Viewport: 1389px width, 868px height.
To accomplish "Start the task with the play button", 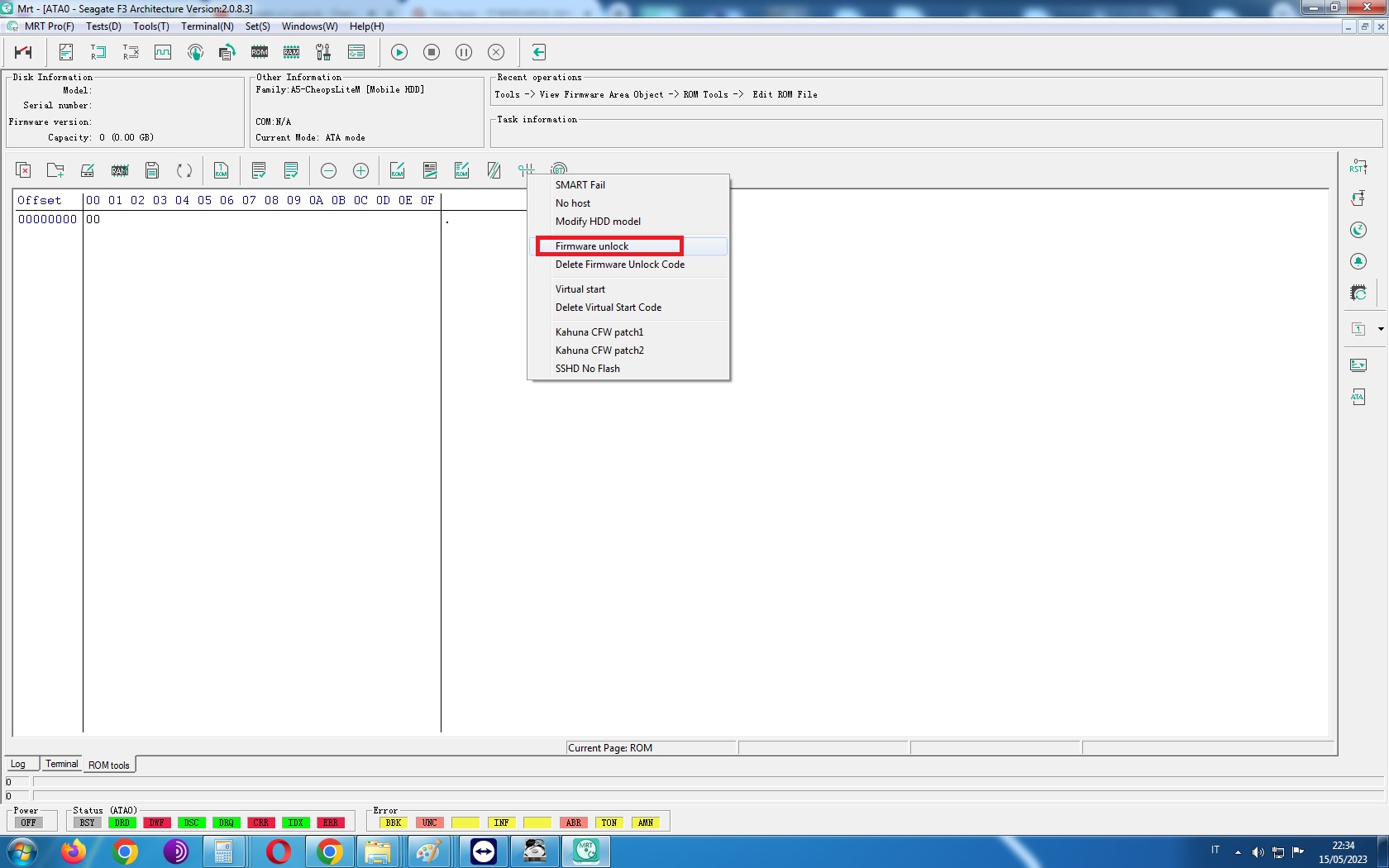I will pos(399,52).
